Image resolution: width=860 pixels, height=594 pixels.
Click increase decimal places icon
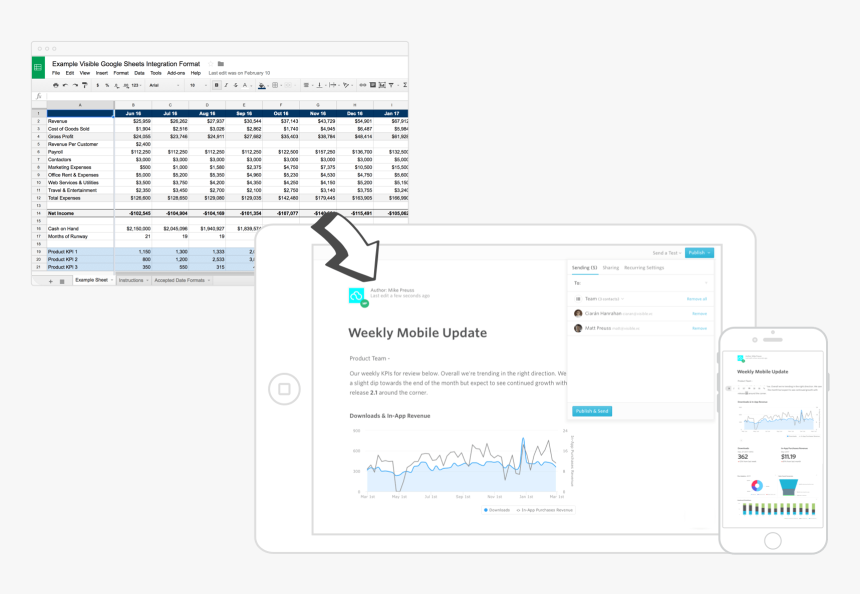(x=126, y=85)
